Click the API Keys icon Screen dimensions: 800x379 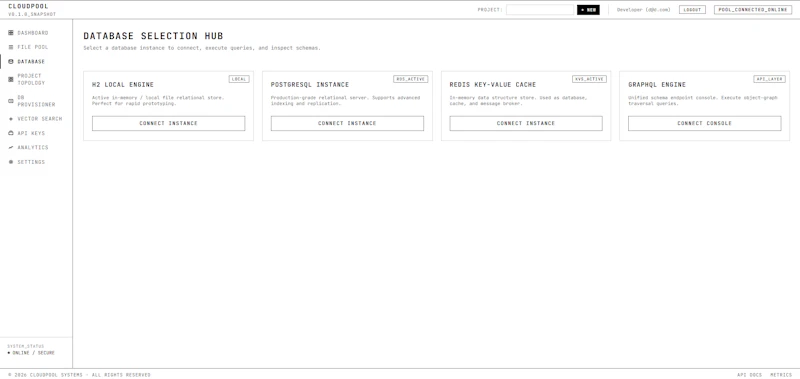click(x=11, y=133)
